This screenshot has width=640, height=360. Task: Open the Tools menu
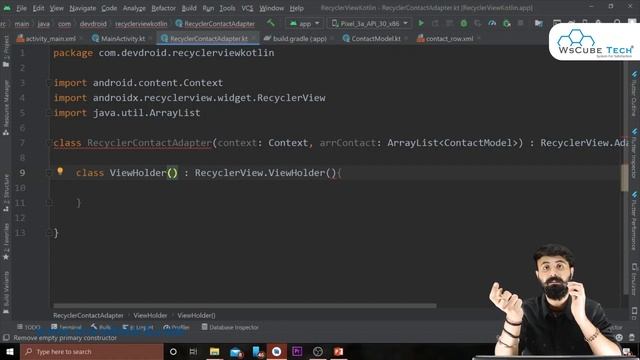pos(227,8)
